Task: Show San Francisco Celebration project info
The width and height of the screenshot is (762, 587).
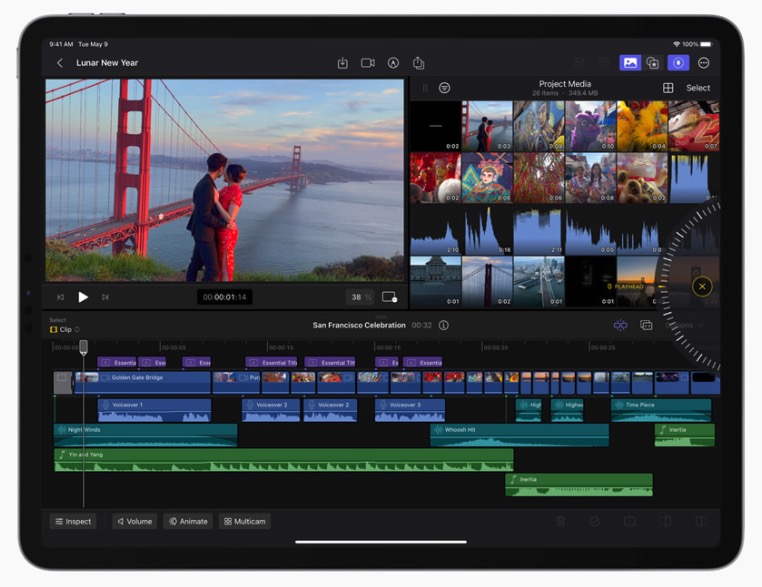Action: (x=444, y=325)
